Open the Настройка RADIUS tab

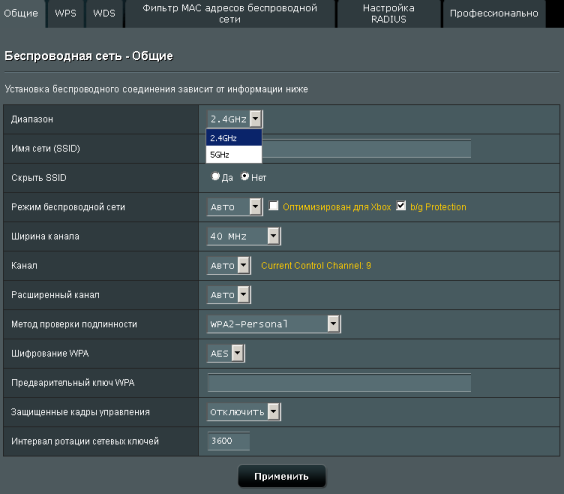[x=388, y=14]
